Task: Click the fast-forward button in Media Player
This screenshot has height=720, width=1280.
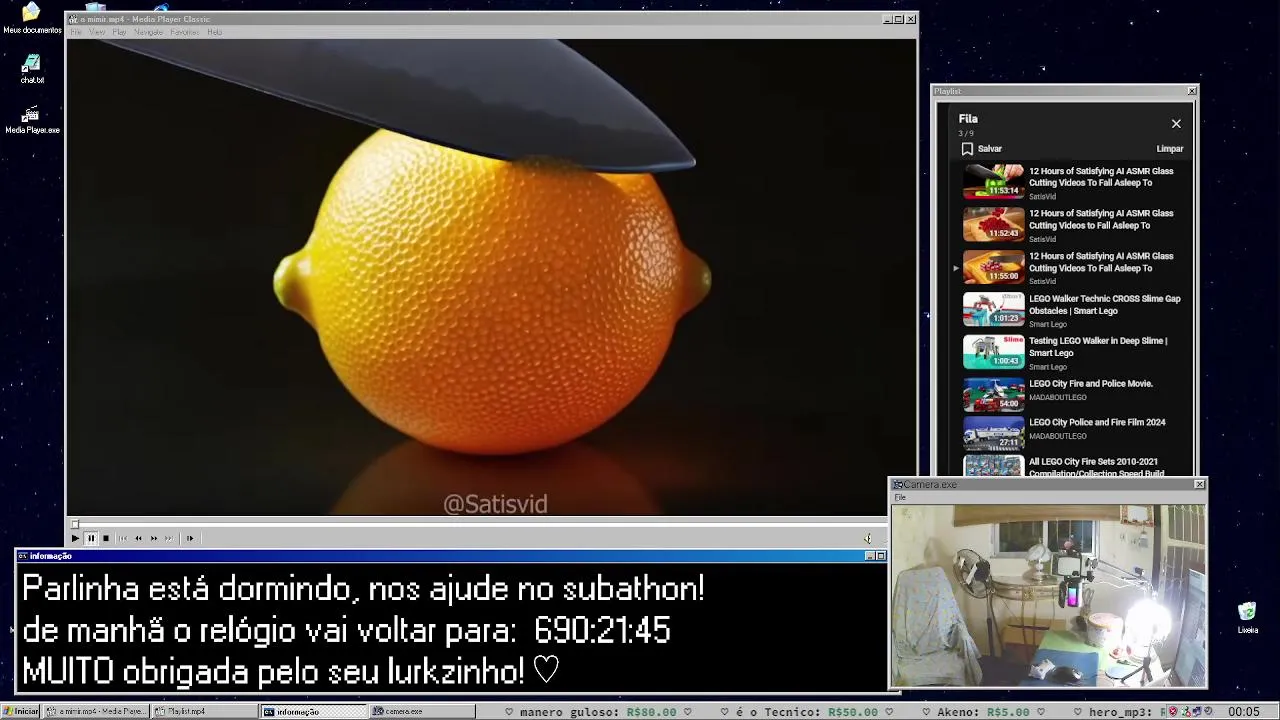Action: pos(153,538)
